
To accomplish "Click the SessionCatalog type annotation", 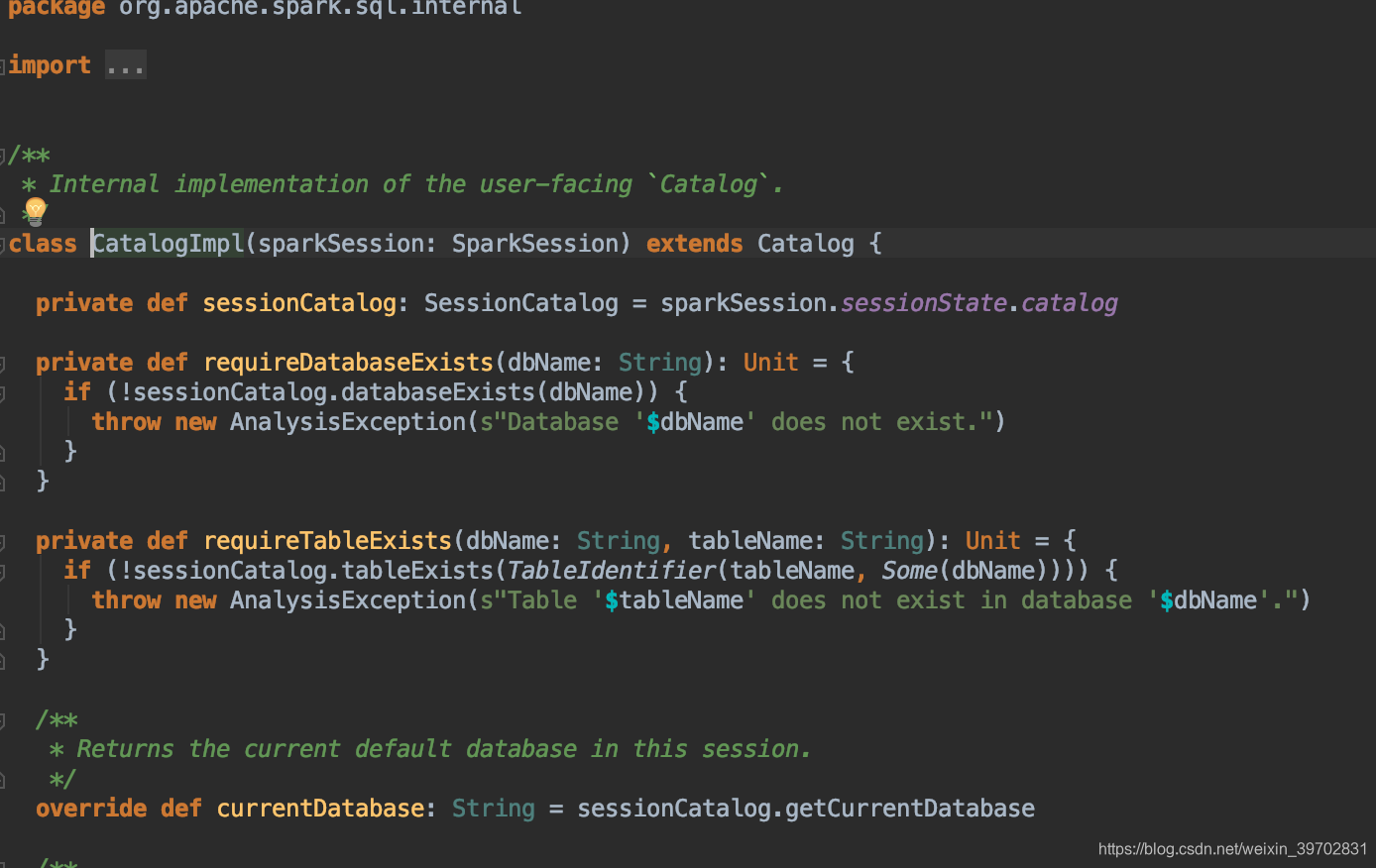I will coord(521,303).
